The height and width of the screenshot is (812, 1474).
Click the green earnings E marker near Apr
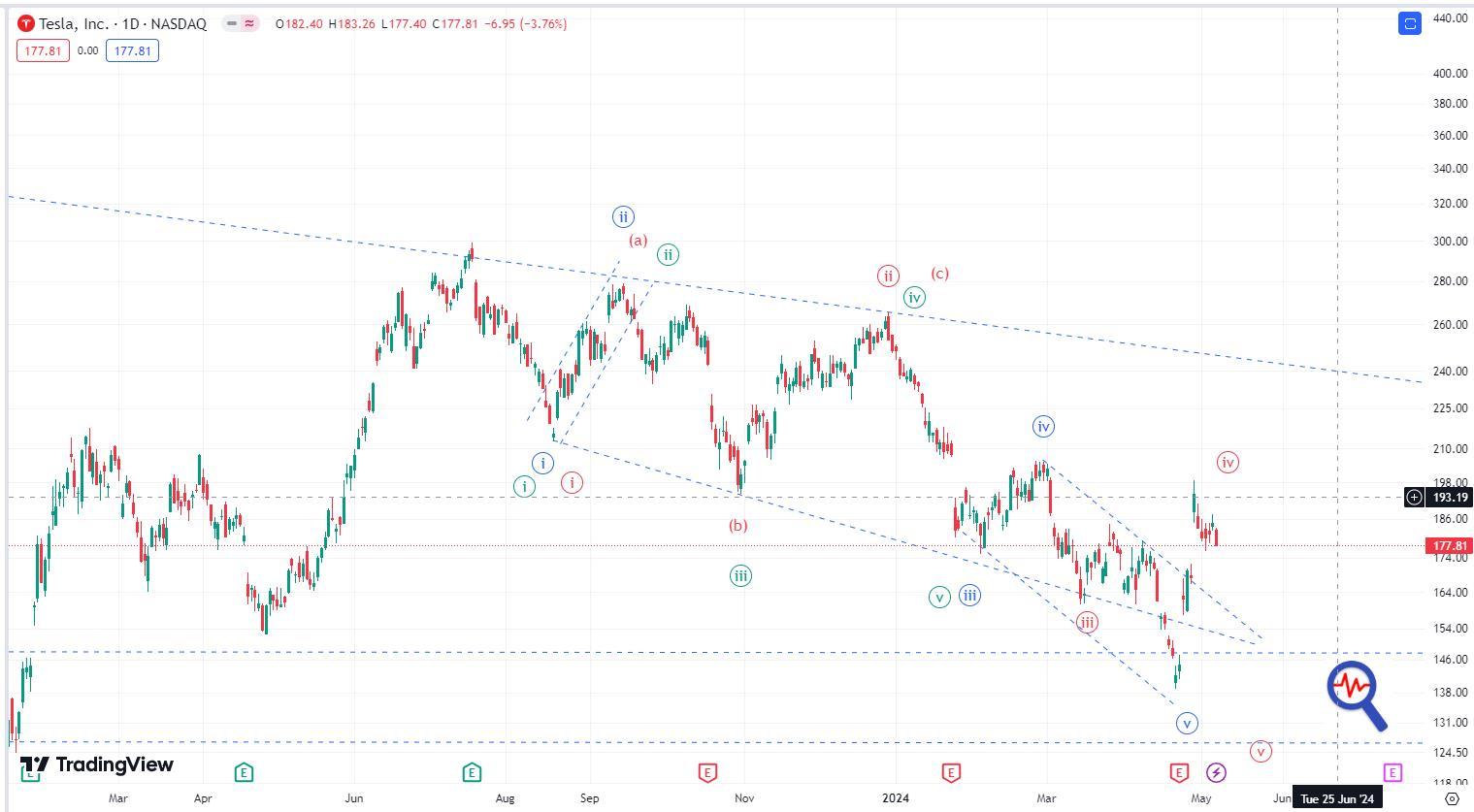coord(244,772)
